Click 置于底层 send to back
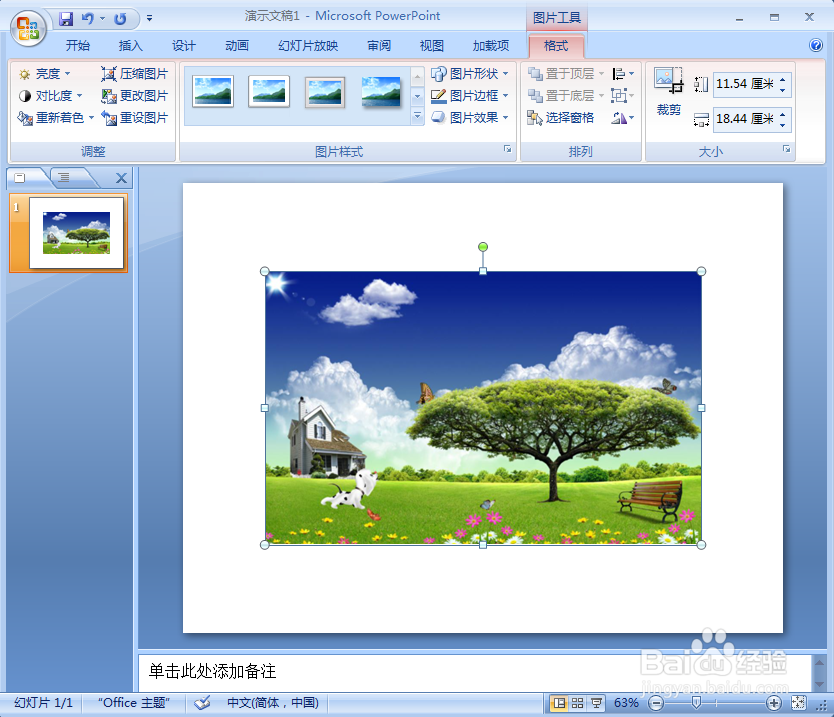The height and width of the screenshot is (717, 834). [x=566, y=96]
